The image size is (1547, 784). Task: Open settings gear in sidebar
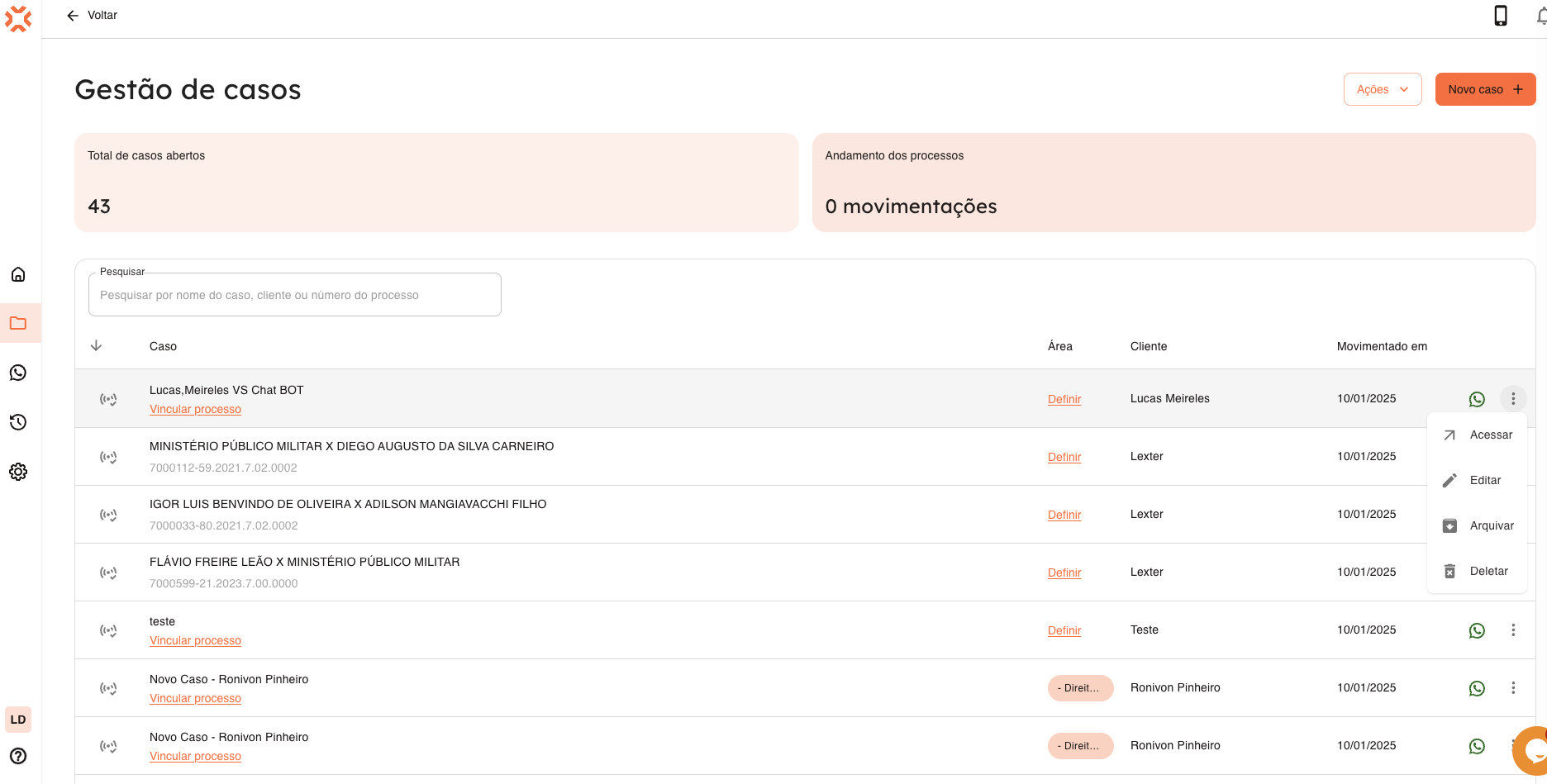(18, 472)
